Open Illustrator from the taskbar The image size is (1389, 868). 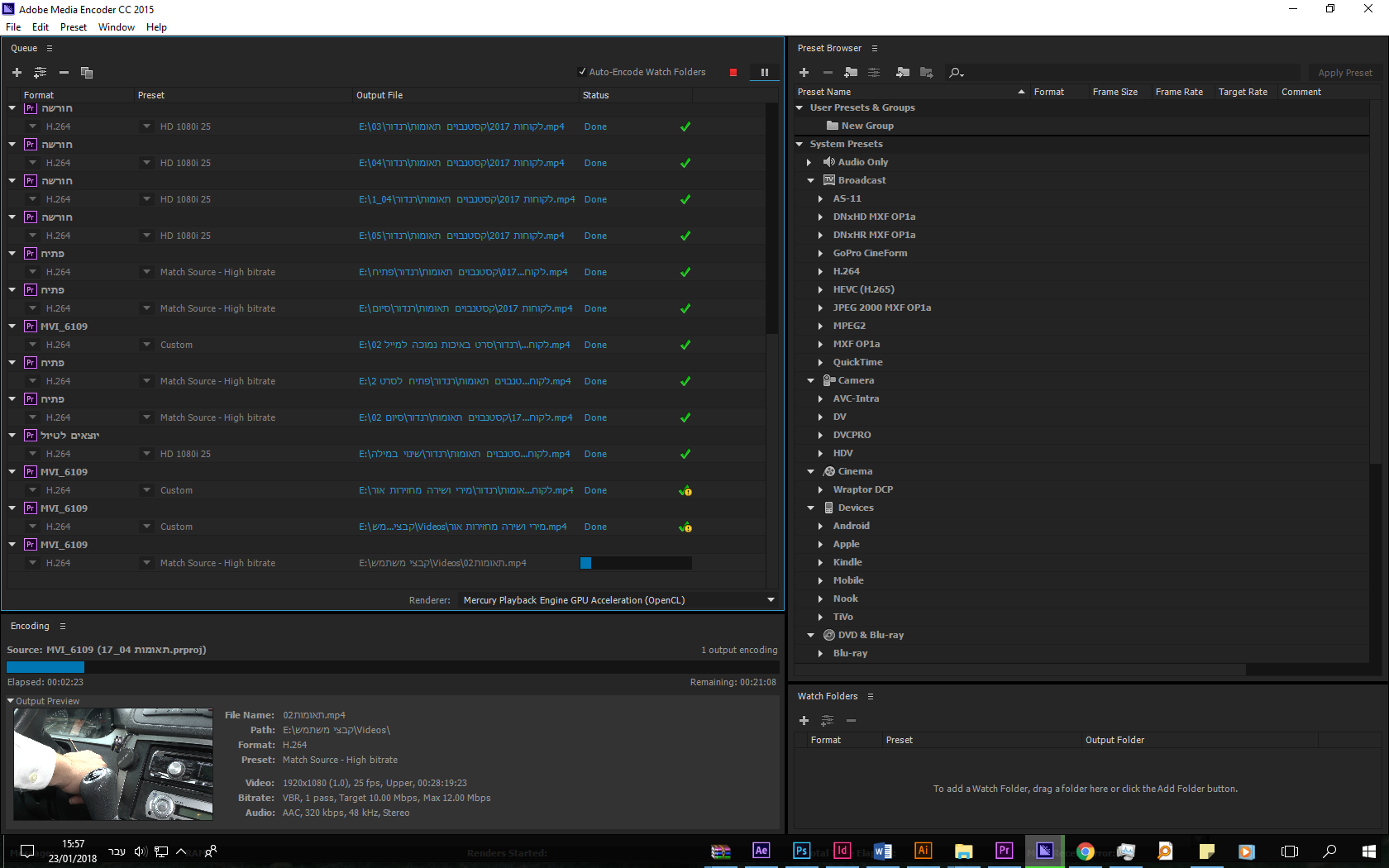pos(923,851)
